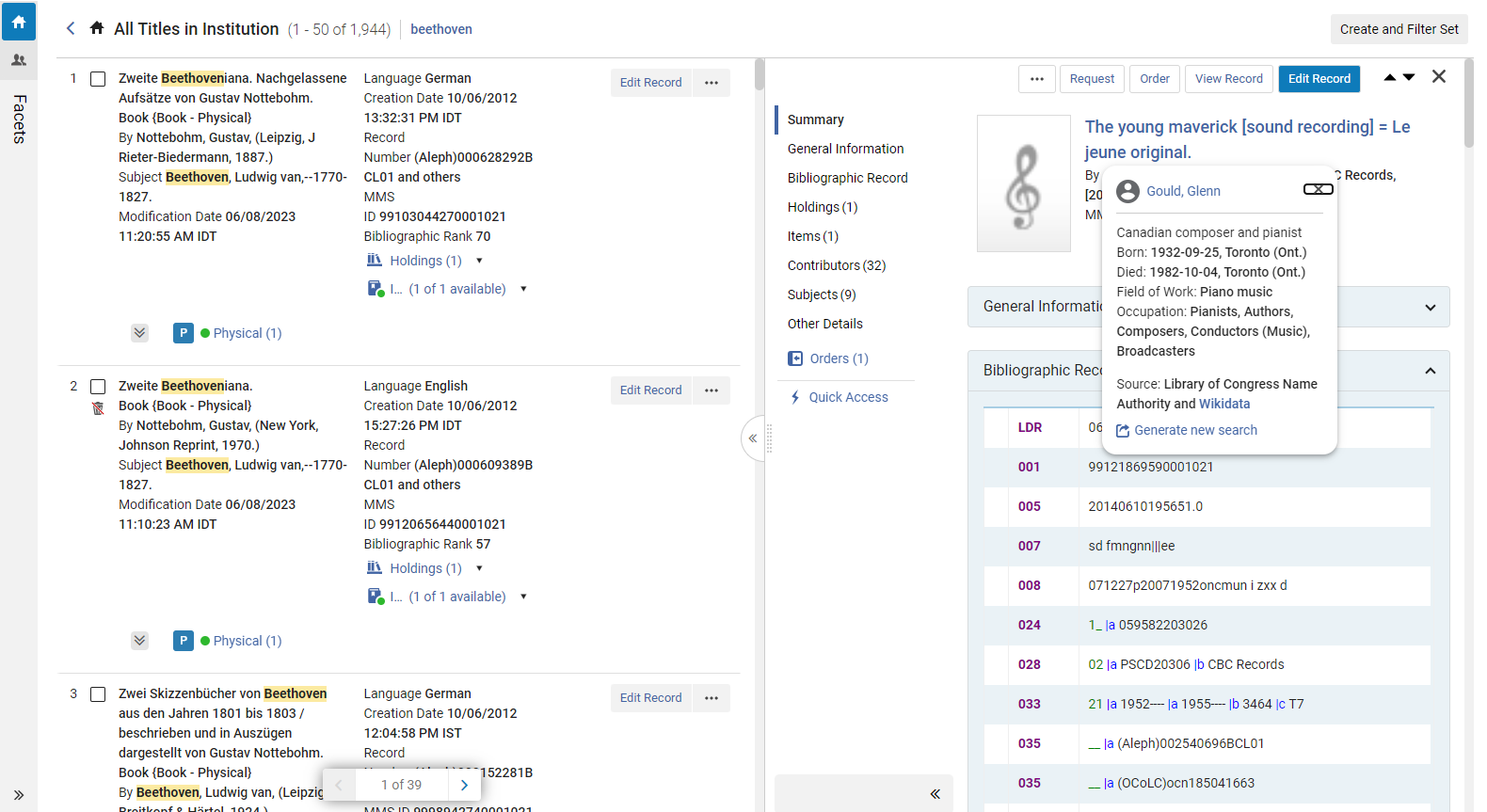
Task: Click the Quick Access lightning icon
Action: pos(795,397)
